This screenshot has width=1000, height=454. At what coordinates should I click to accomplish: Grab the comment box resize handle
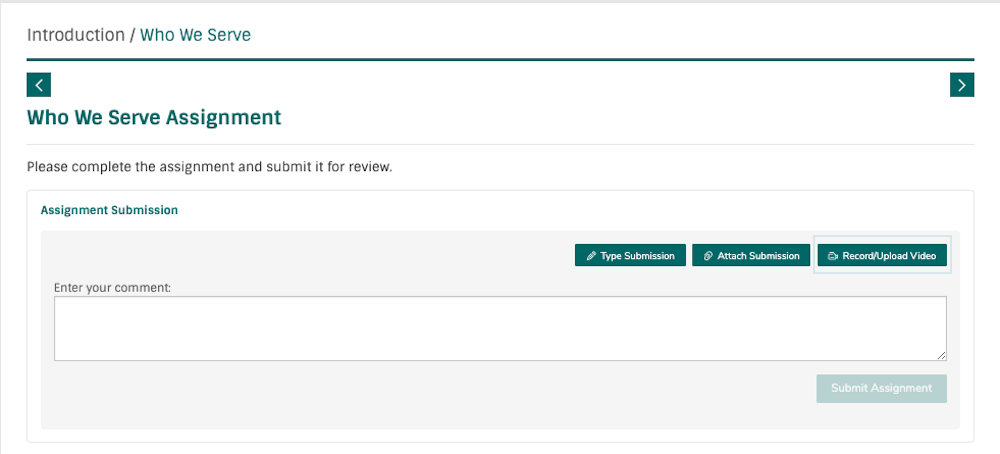pos(941,356)
